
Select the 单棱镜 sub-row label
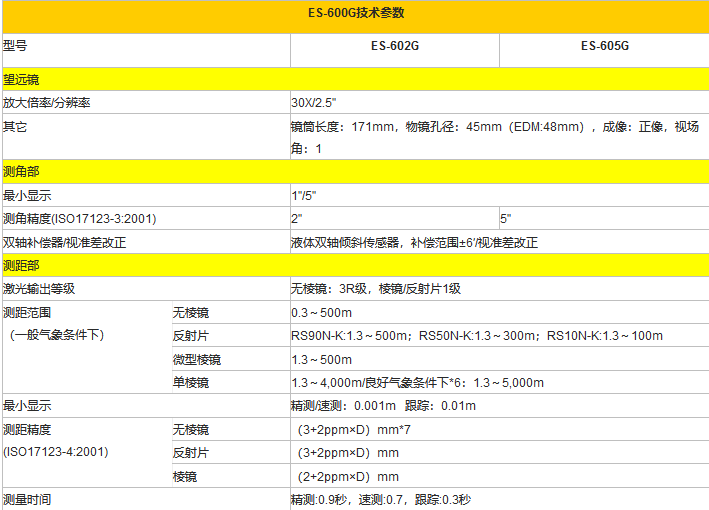click(191, 382)
